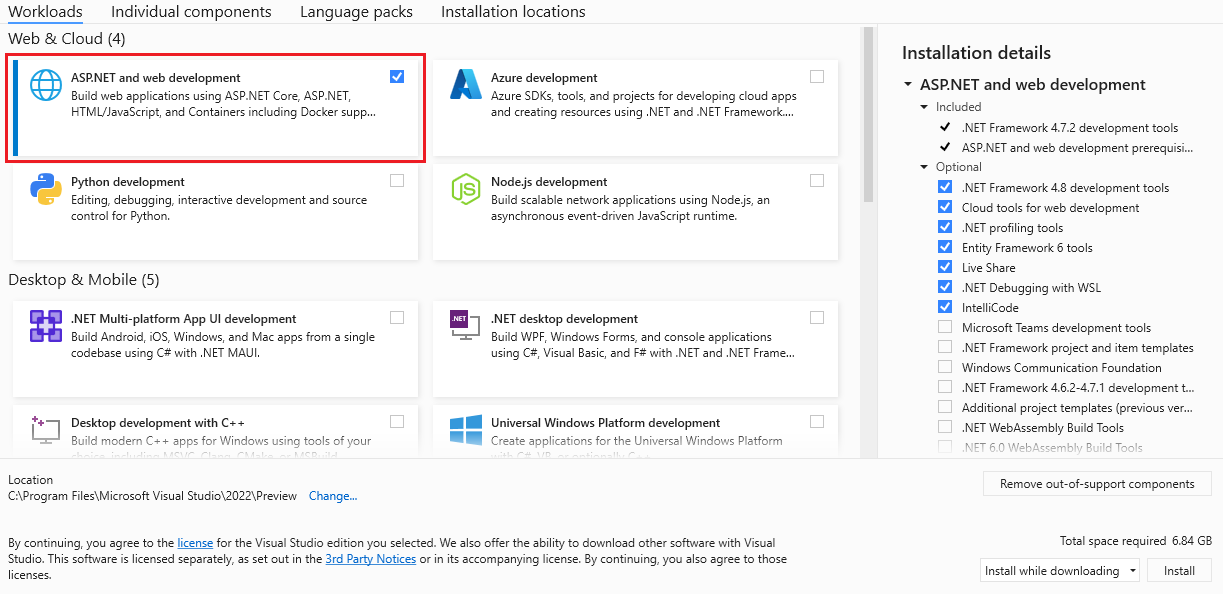1223x594 pixels.
Task: Collapse ASP.NET and web development details
Action: tap(908, 85)
